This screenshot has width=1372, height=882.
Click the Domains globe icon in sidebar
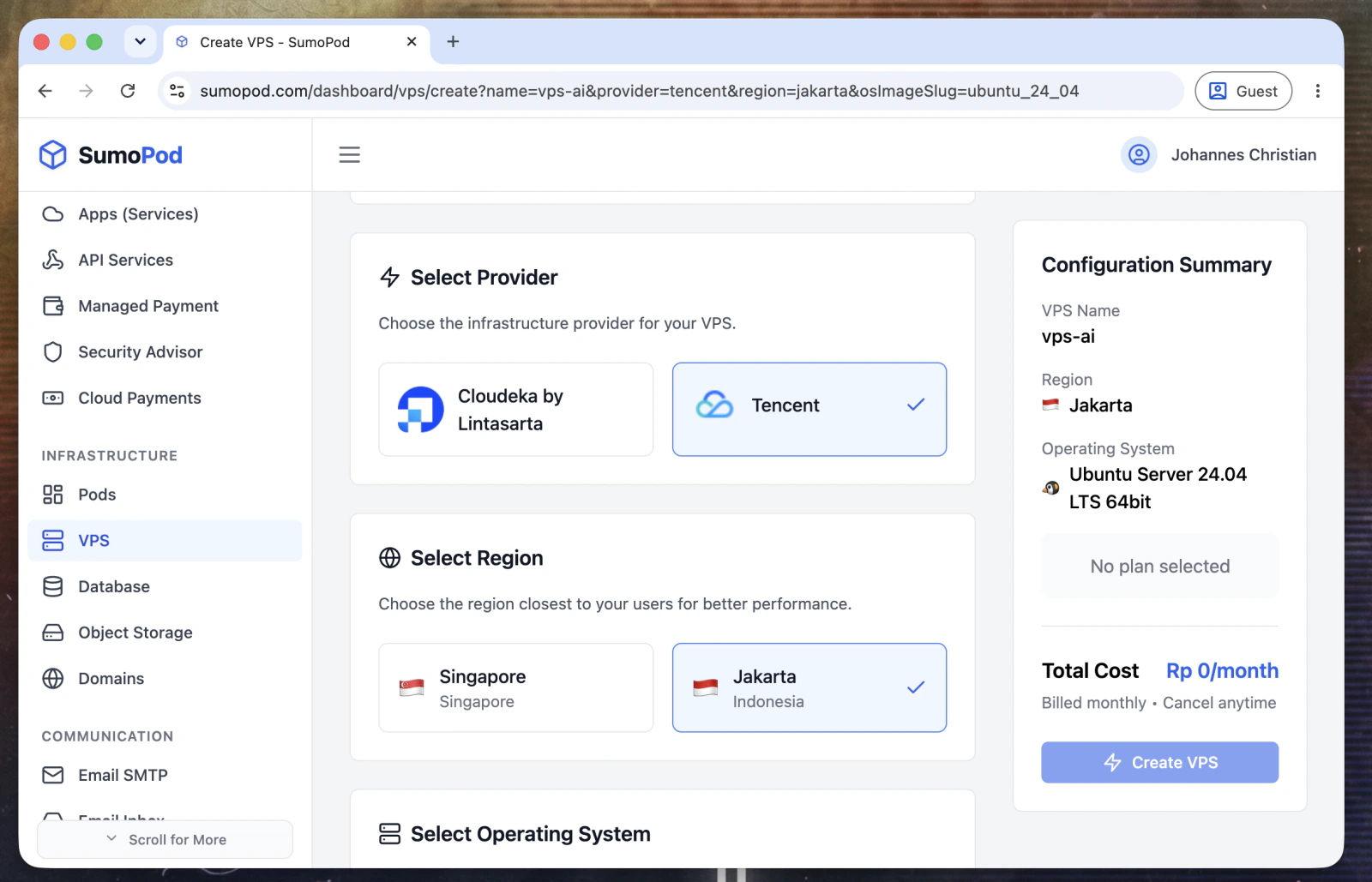coord(53,679)
